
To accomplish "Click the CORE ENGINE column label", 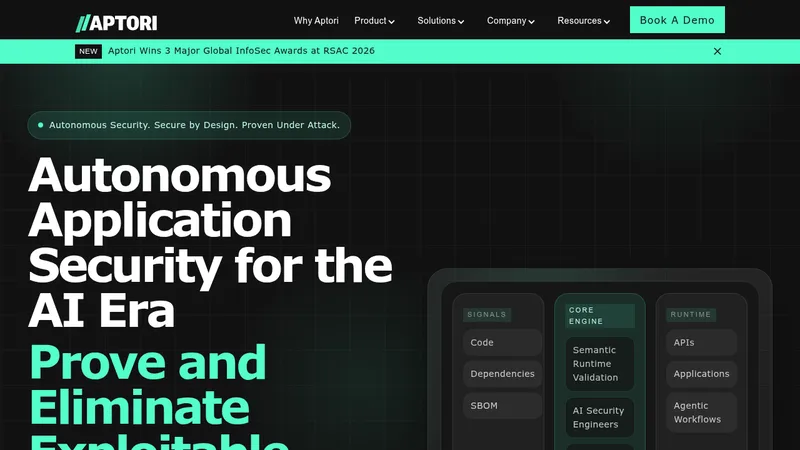I will (600, 316).
